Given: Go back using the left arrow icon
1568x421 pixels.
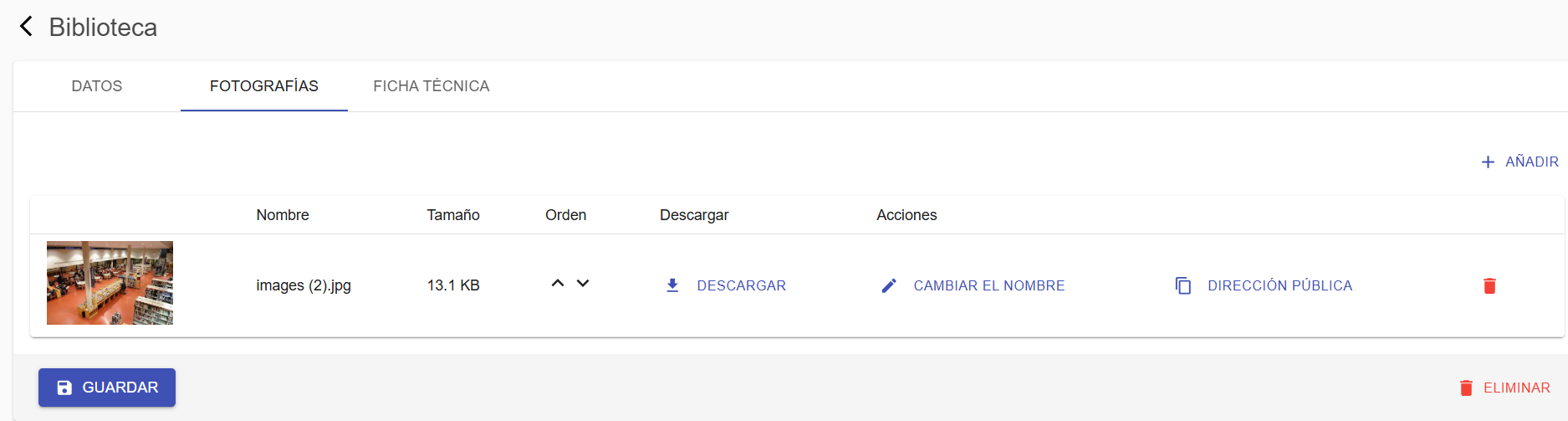Looking at the screenshot, I should [26, 27].
